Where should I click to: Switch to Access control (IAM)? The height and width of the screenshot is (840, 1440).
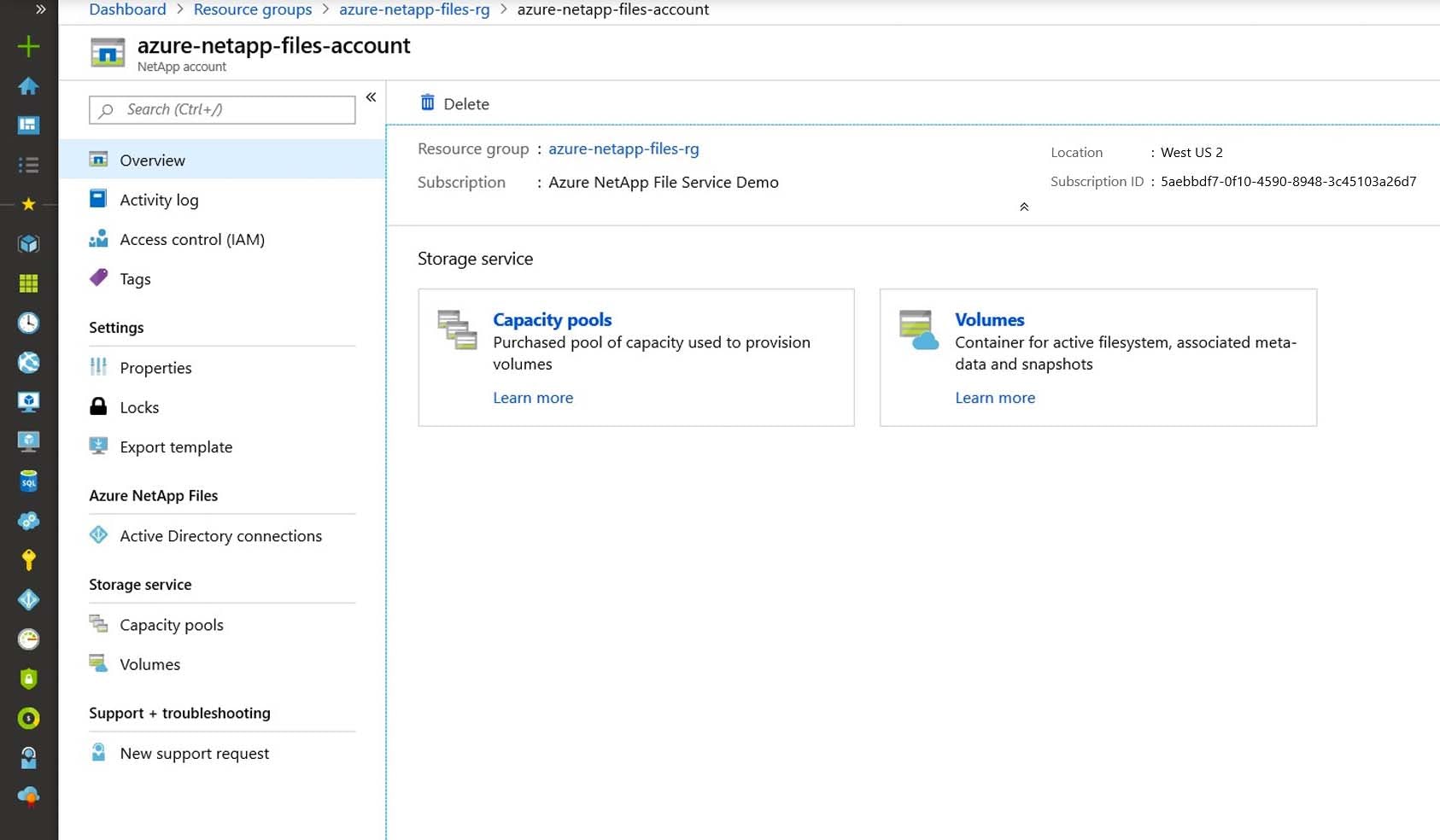tap(191, 239)
